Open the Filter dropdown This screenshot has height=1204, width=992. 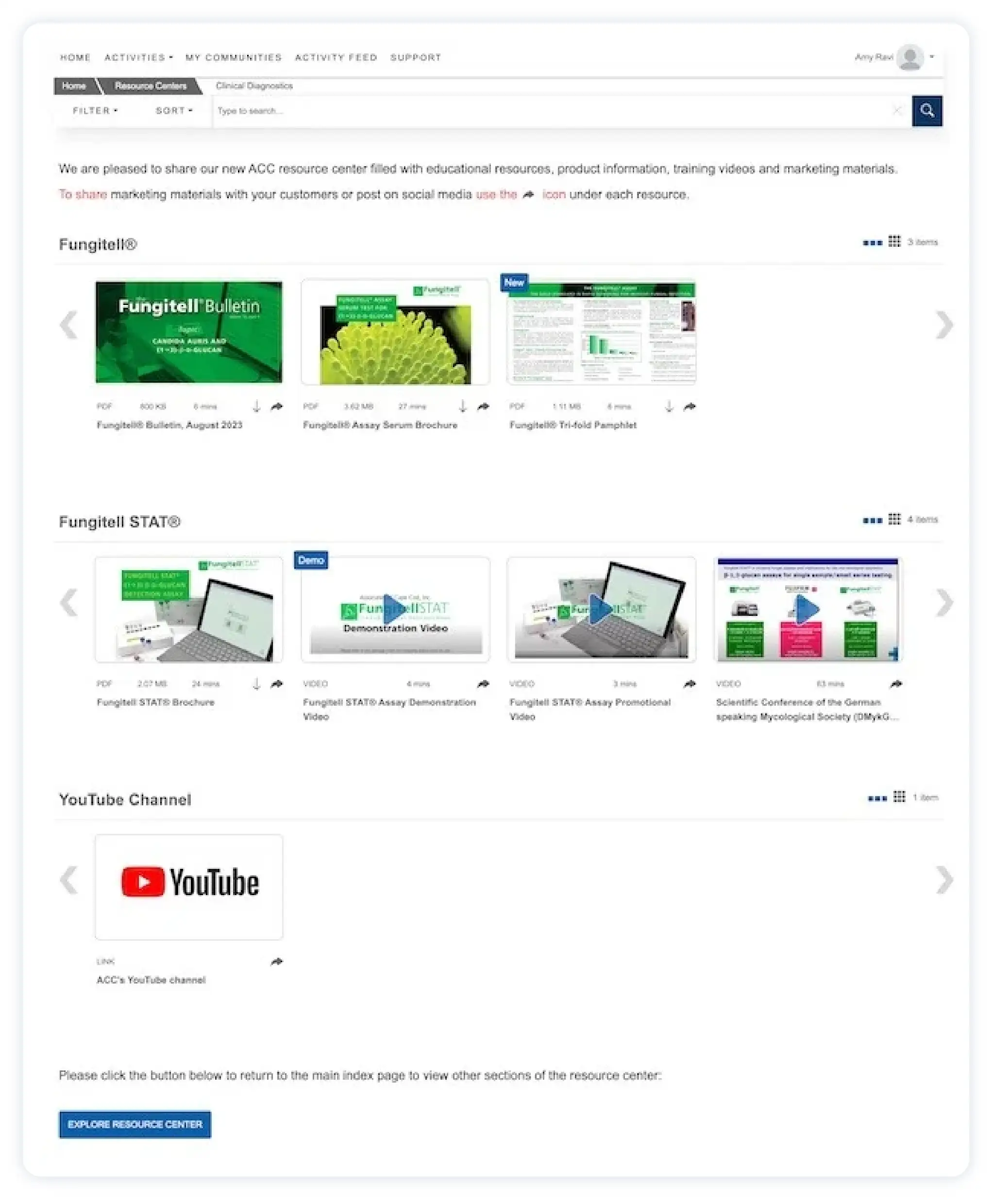pos(95,110)
